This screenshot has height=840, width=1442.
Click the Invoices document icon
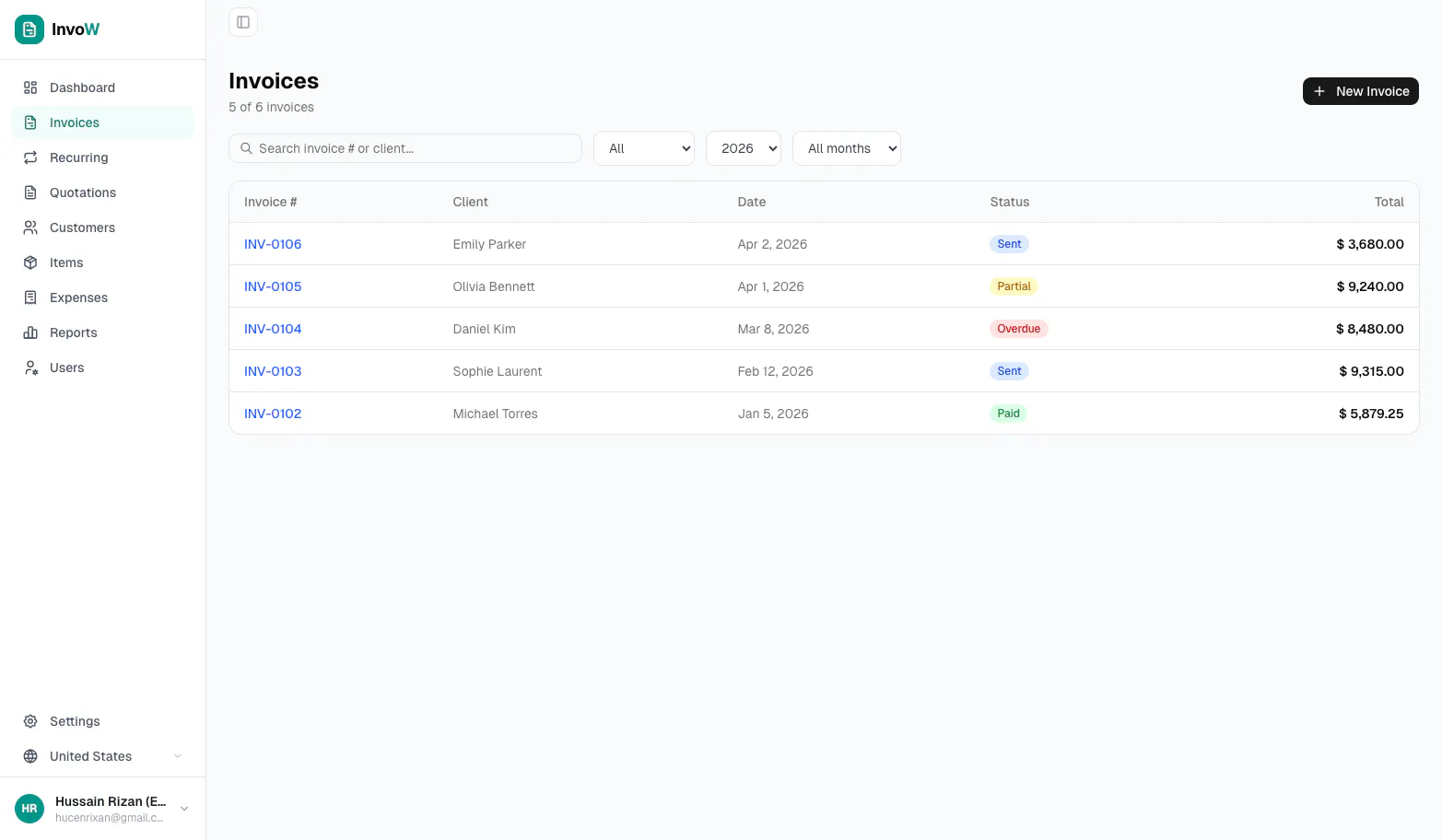[x=30, y=122]
